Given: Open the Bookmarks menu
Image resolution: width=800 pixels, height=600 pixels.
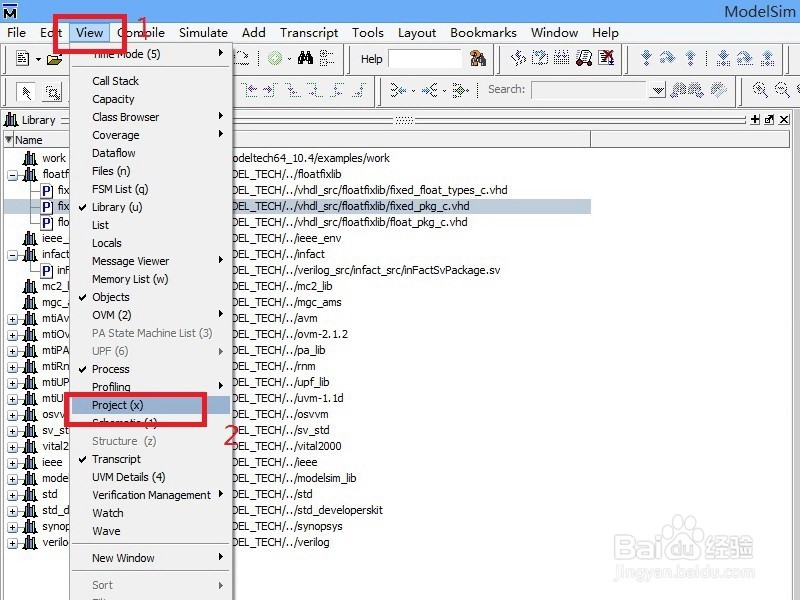Looking at the screenshot, I should coord(483,33).
